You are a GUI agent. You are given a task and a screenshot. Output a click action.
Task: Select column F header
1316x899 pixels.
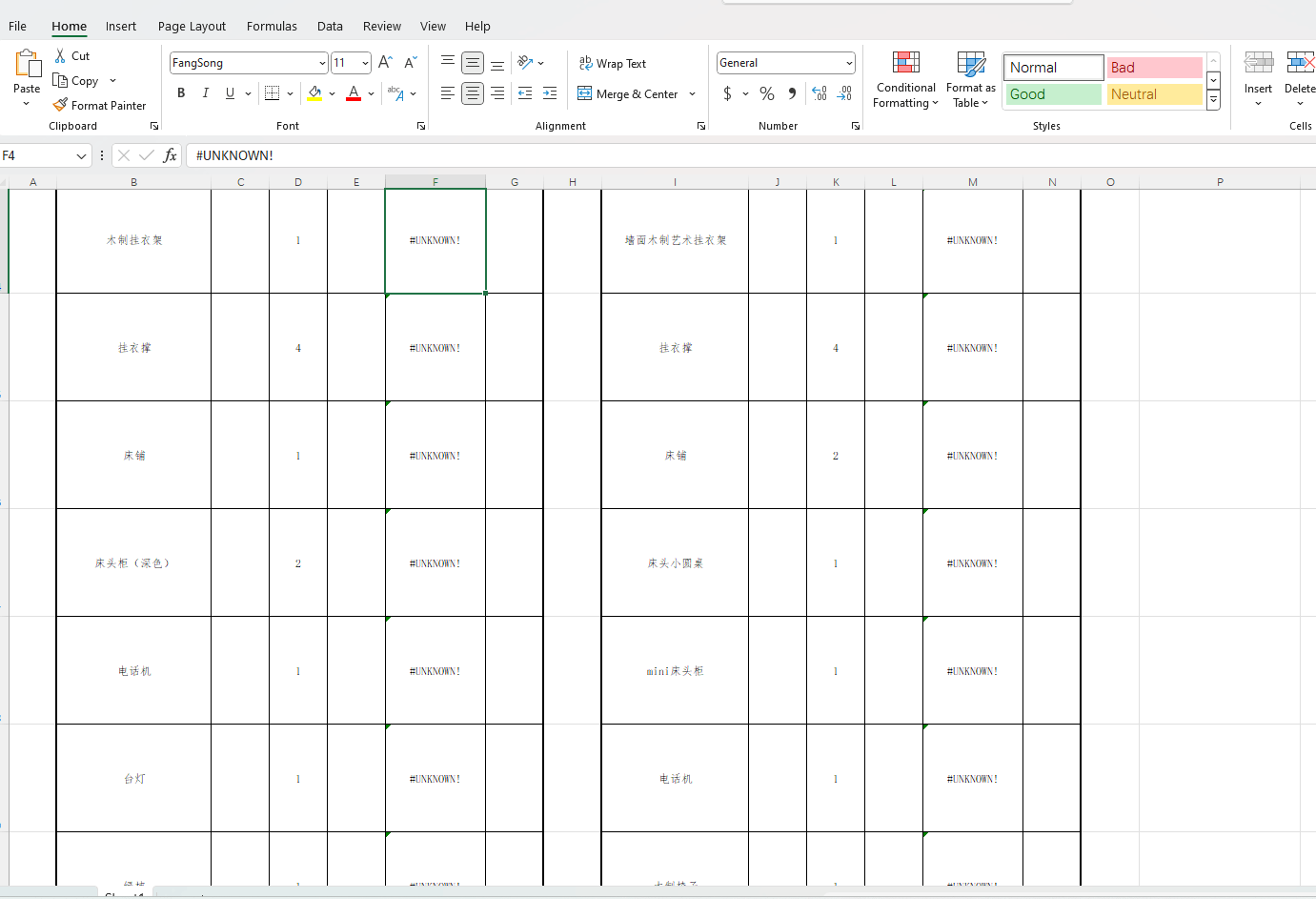(435, 182)
